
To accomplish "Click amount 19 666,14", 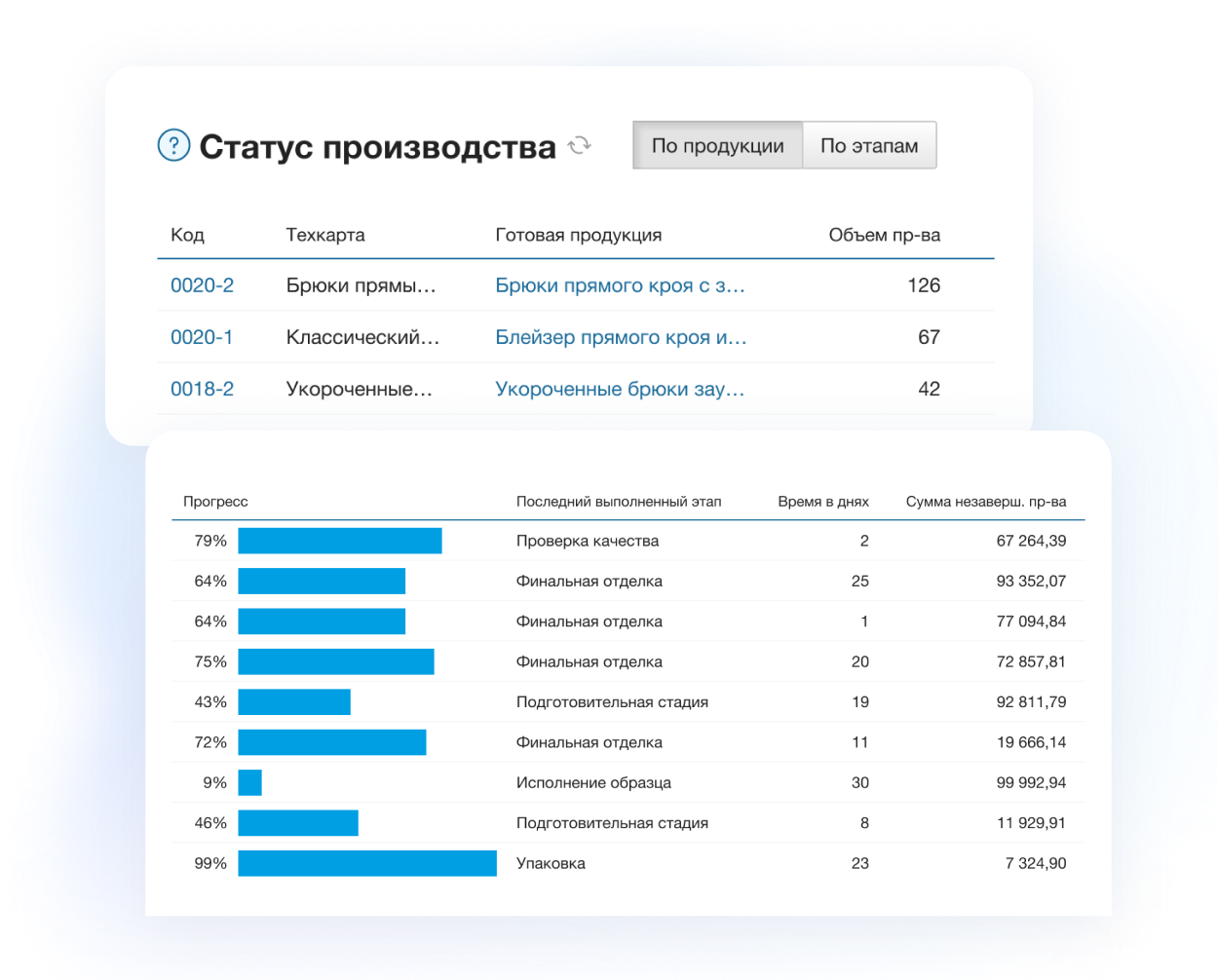I will [1031, 742].
